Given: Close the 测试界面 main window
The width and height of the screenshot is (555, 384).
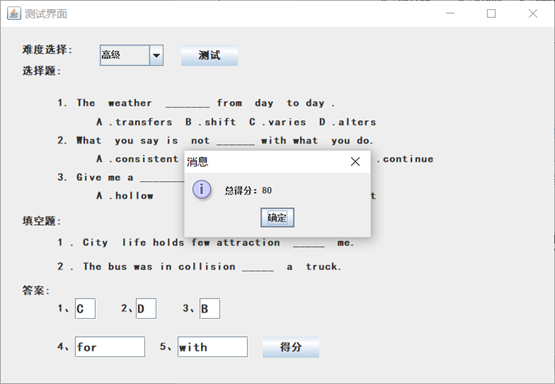Looking at the screenshot, I should pyautogui.click(x=533, y=13).
